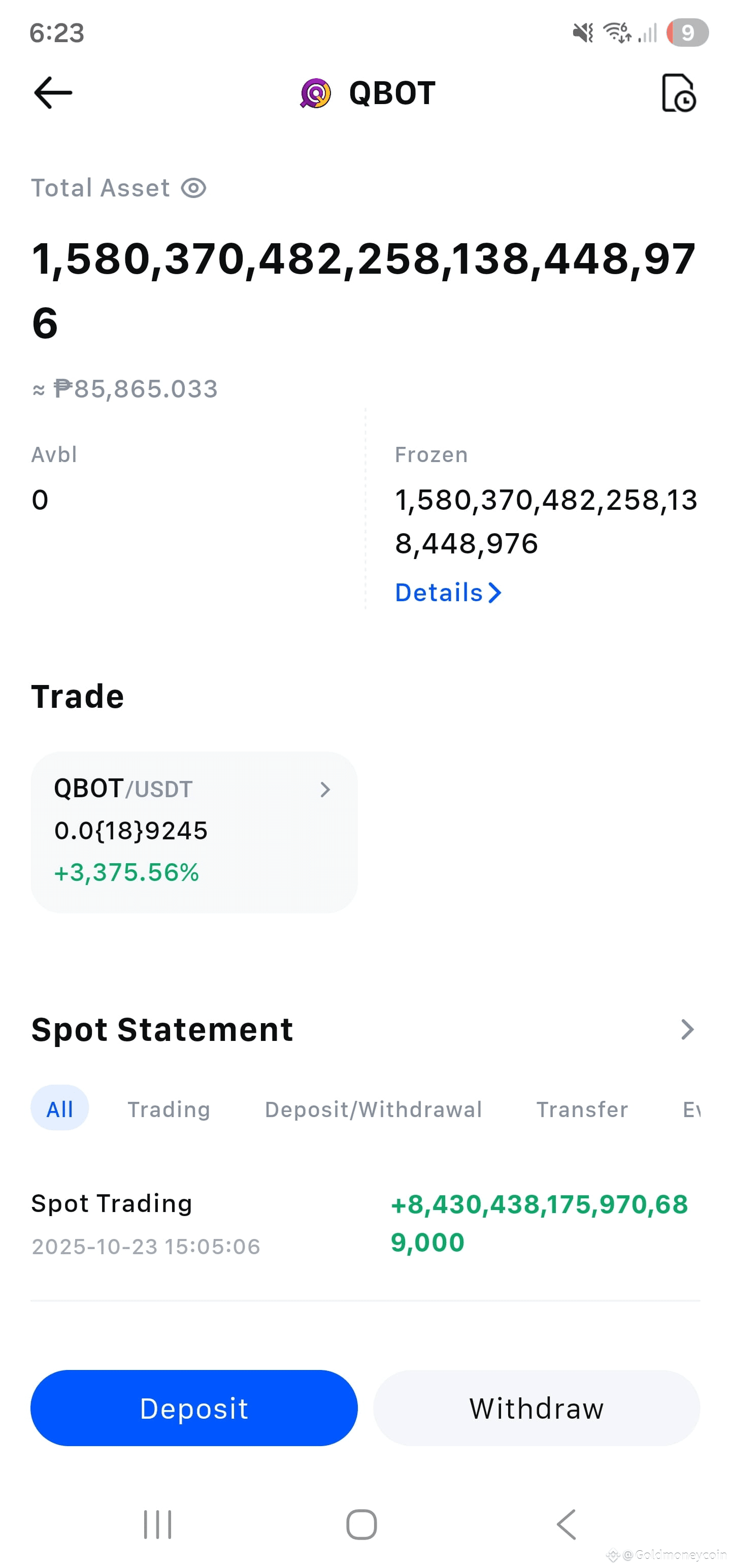Select the All statement filter
Screen dimensions: 731x1568
pyautogui.click(x=60, y=1108)
